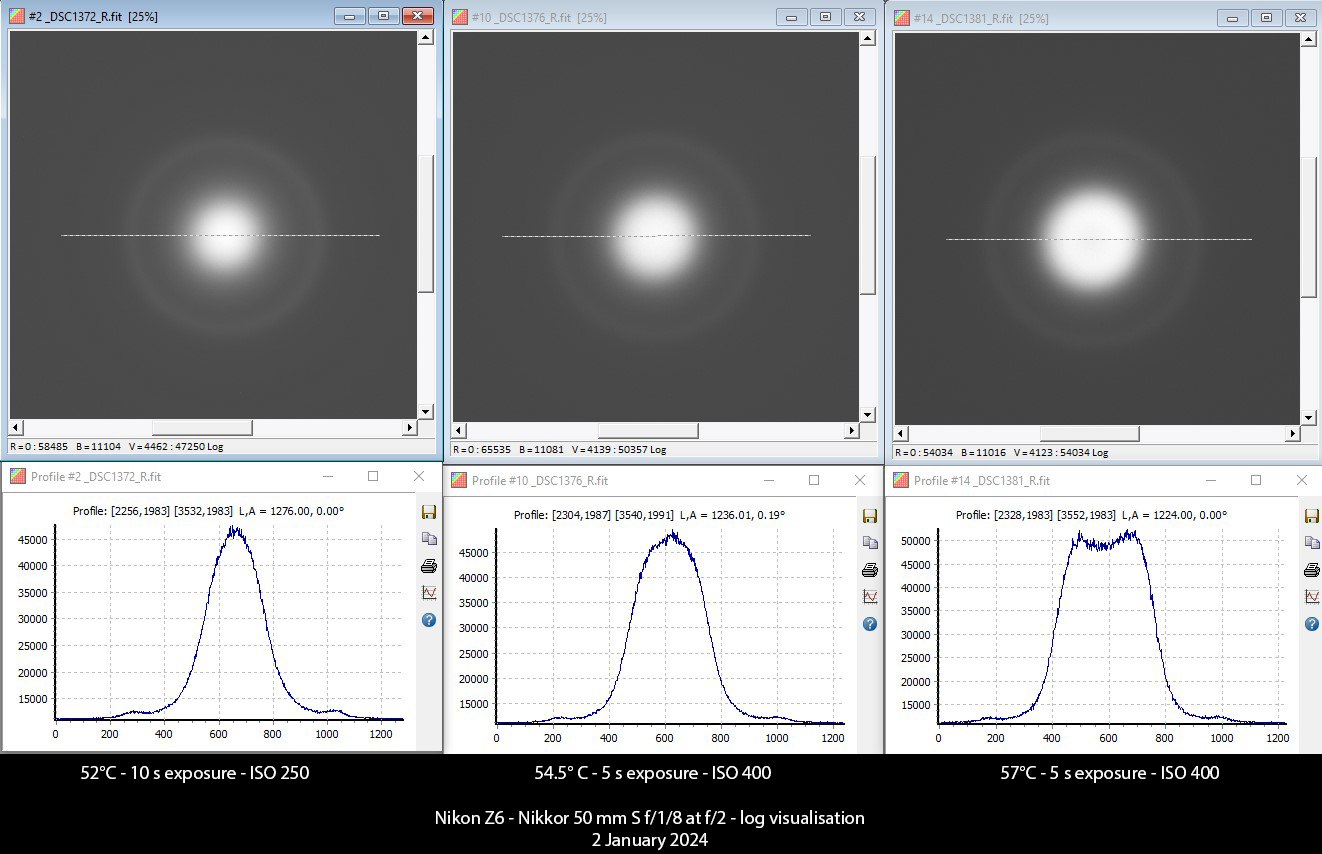Open graph settings in Profile #10 window
This screenshot has height=854, width=1322.
(x=870, y=597)
